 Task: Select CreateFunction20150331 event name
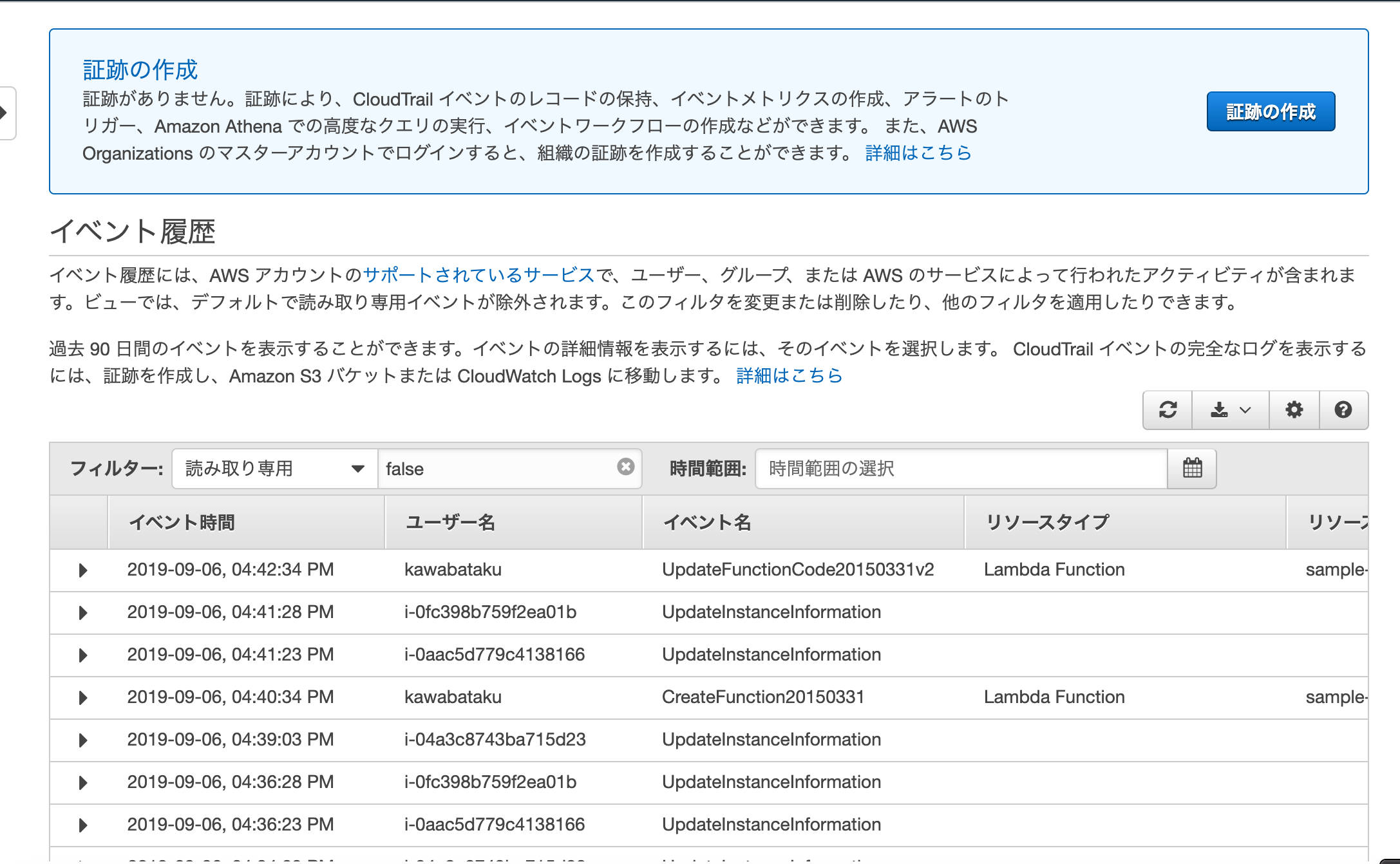pos(763,697)
